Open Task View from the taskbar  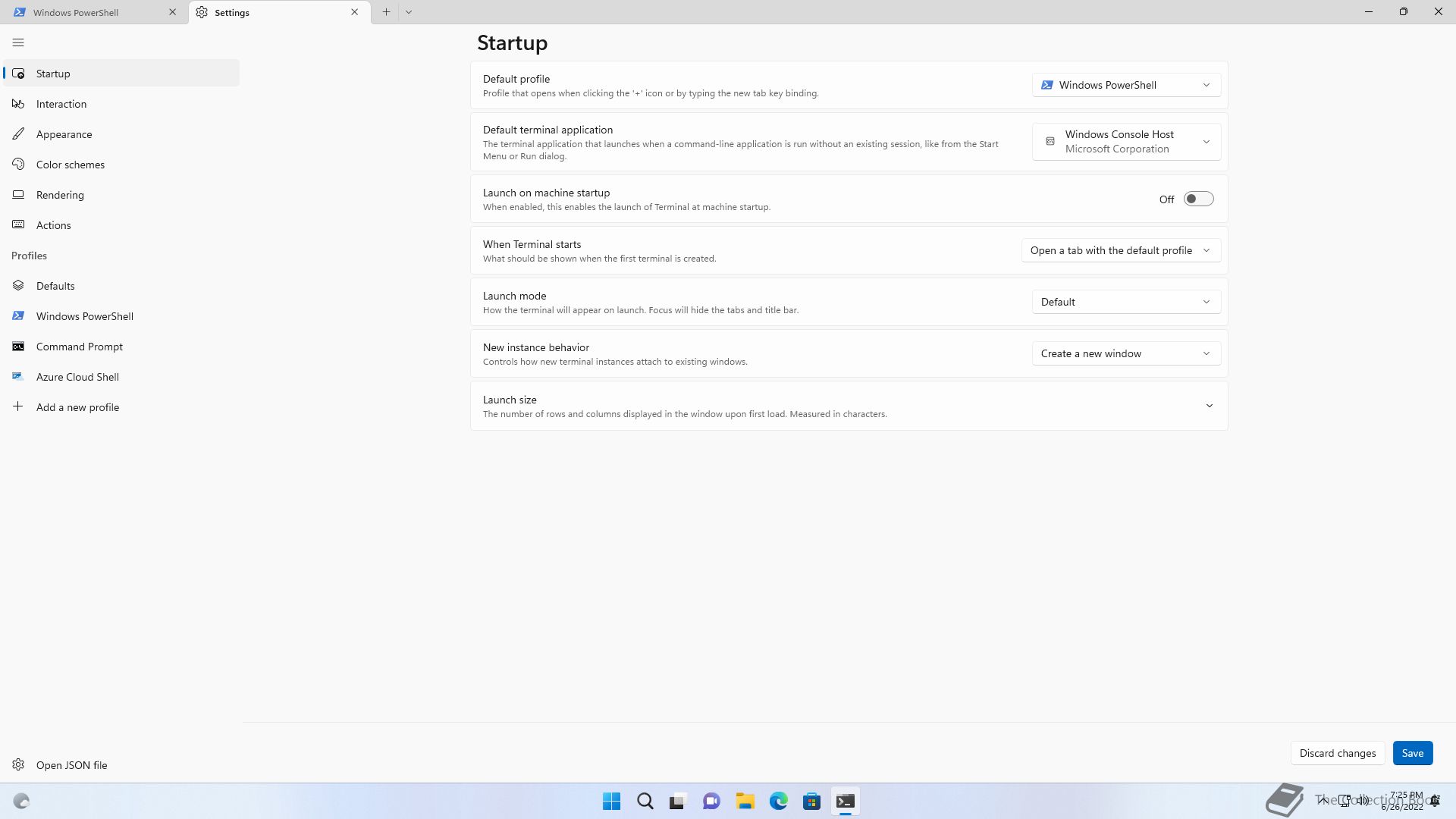[x=678, y=802]
